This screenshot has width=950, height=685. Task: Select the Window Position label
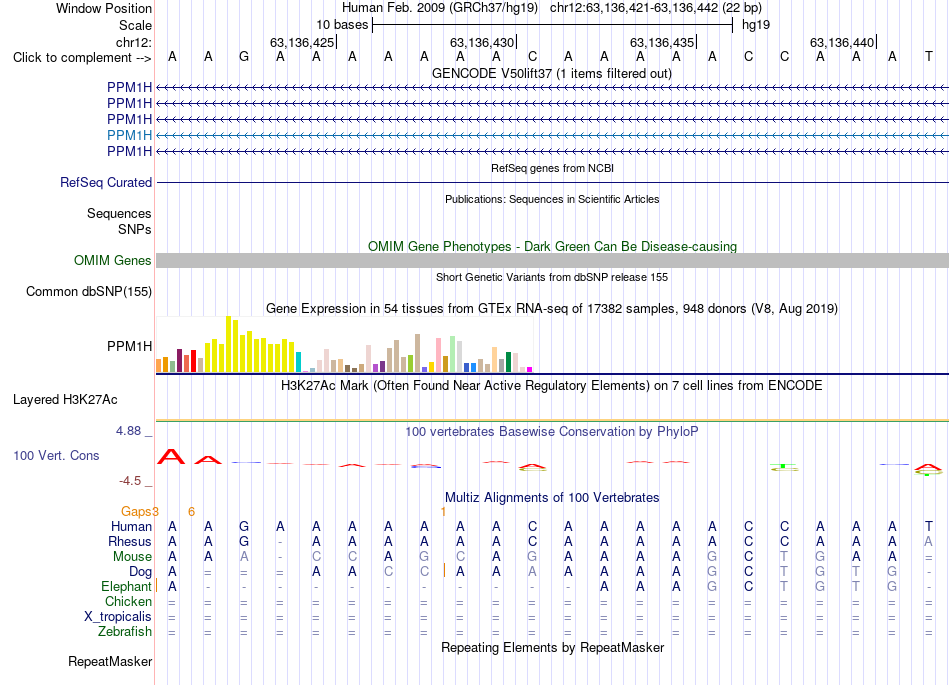(x=104, y=8)
